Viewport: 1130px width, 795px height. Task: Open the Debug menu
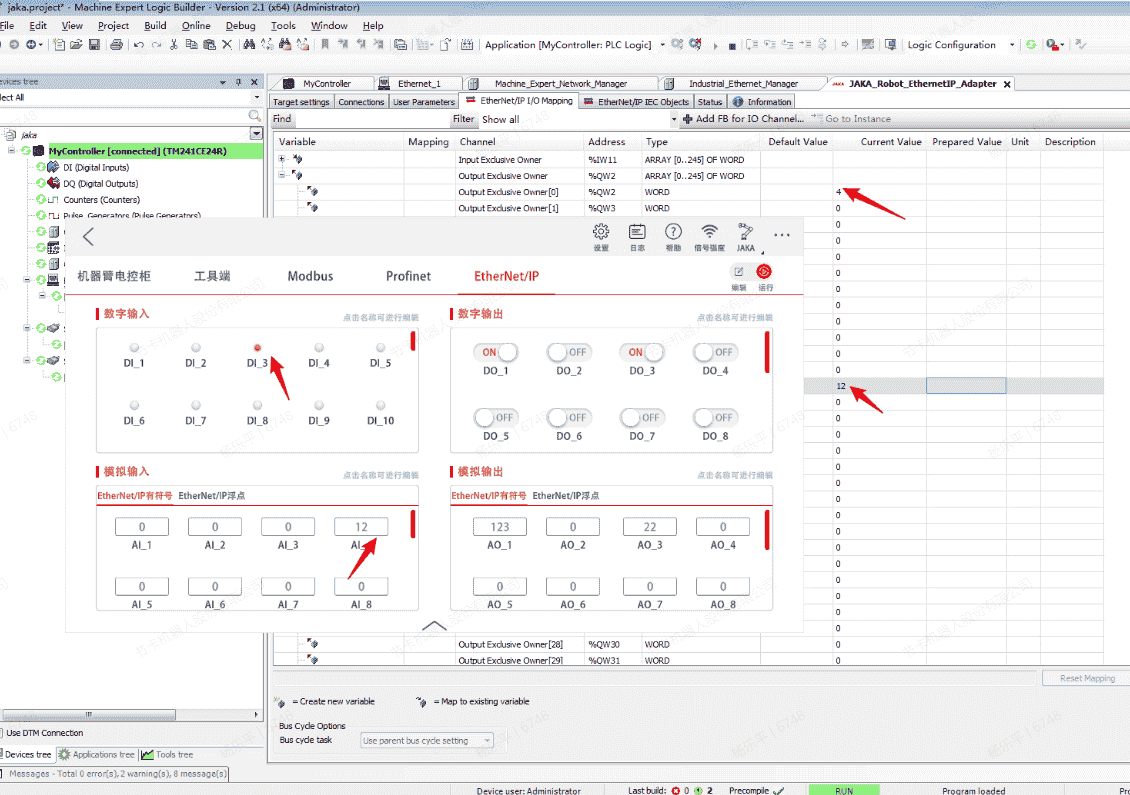point(240,26)
